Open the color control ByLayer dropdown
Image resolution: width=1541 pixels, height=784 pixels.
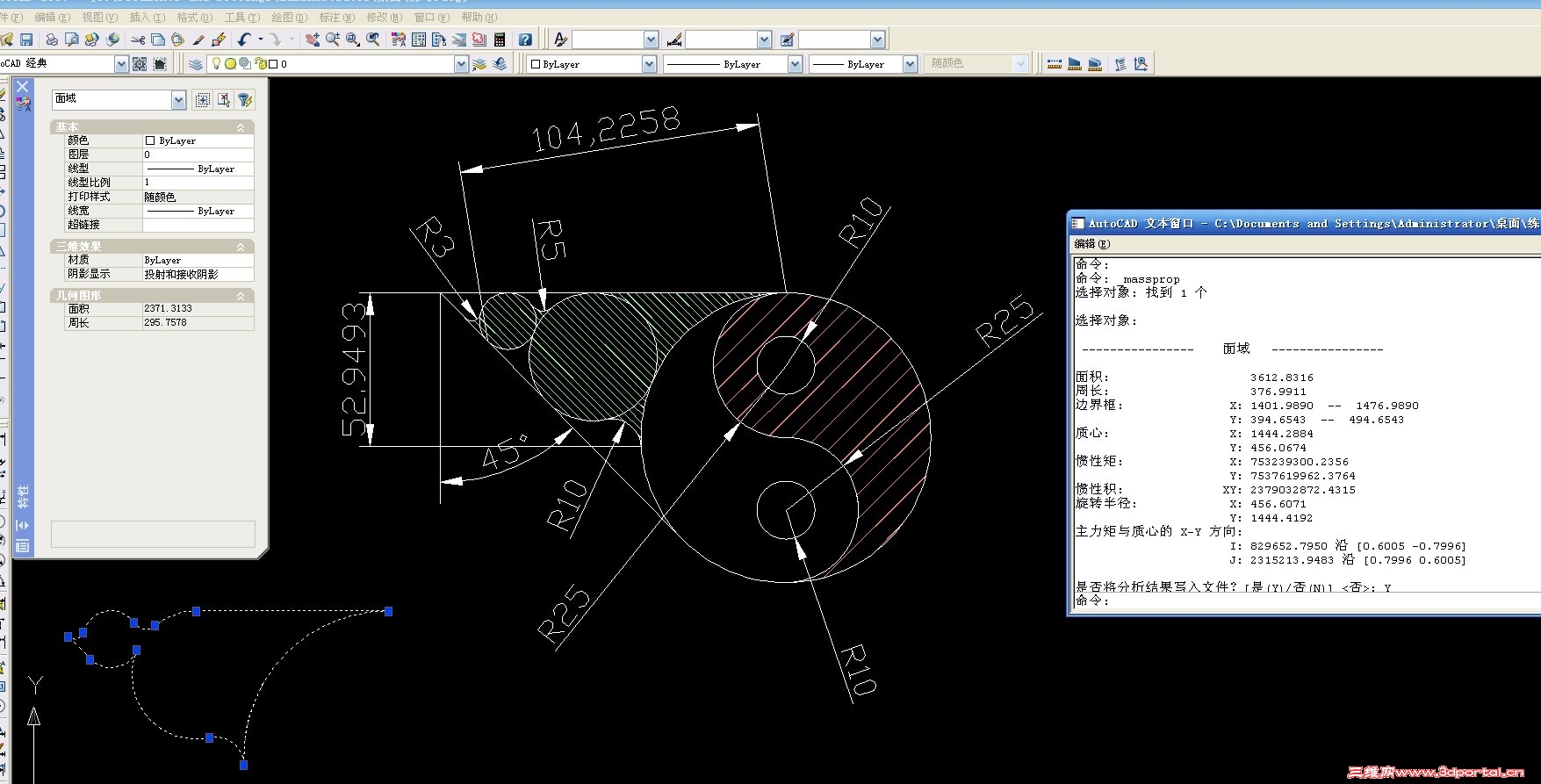(649, 64)
